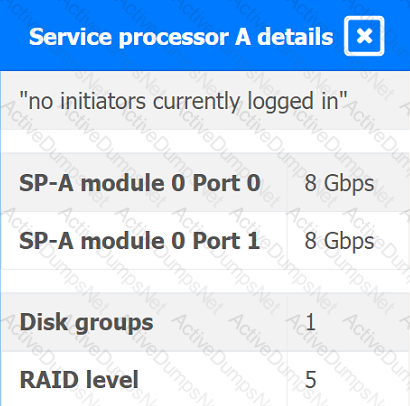Click the 'SP-A module 0 Port 0' label
Viewport: 410px width, 406px height.
tap(140, 183)
